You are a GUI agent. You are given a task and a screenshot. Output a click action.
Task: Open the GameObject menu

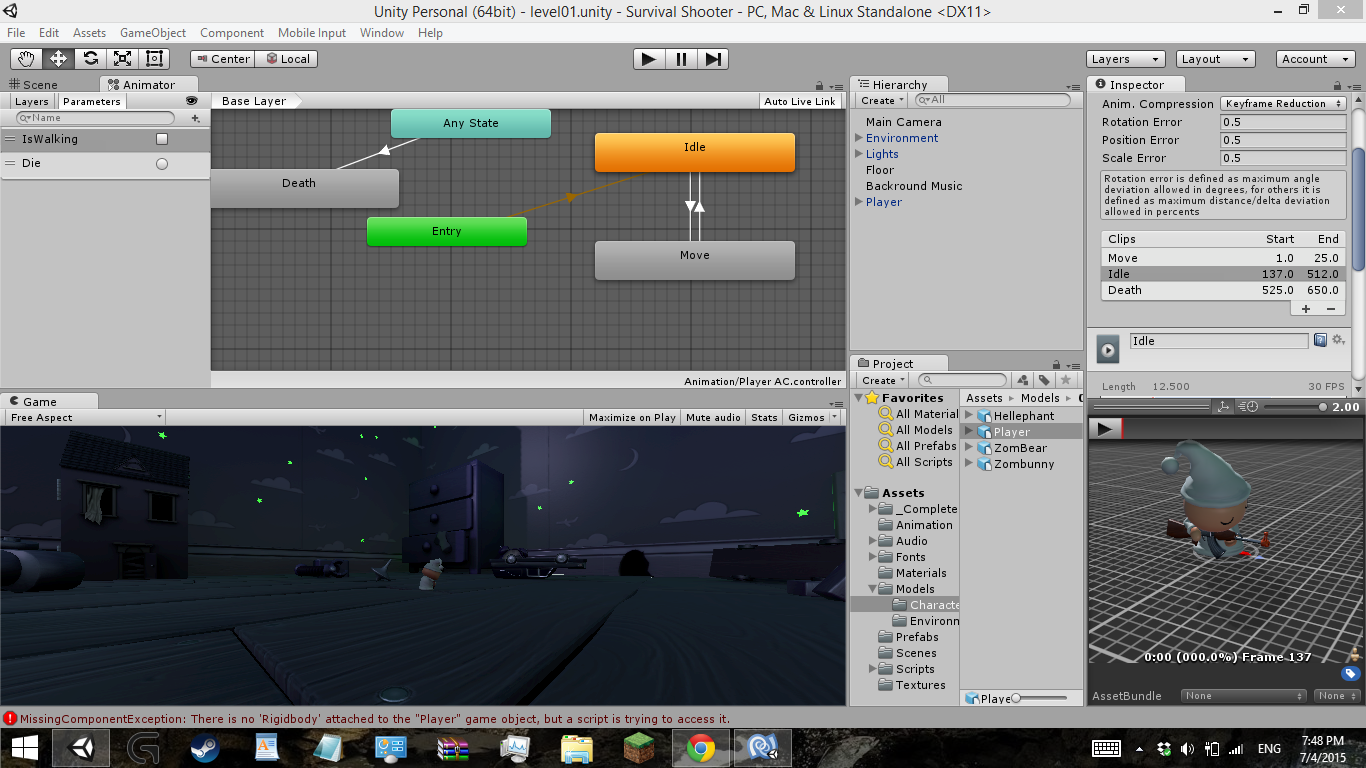[x=153, y=33]
